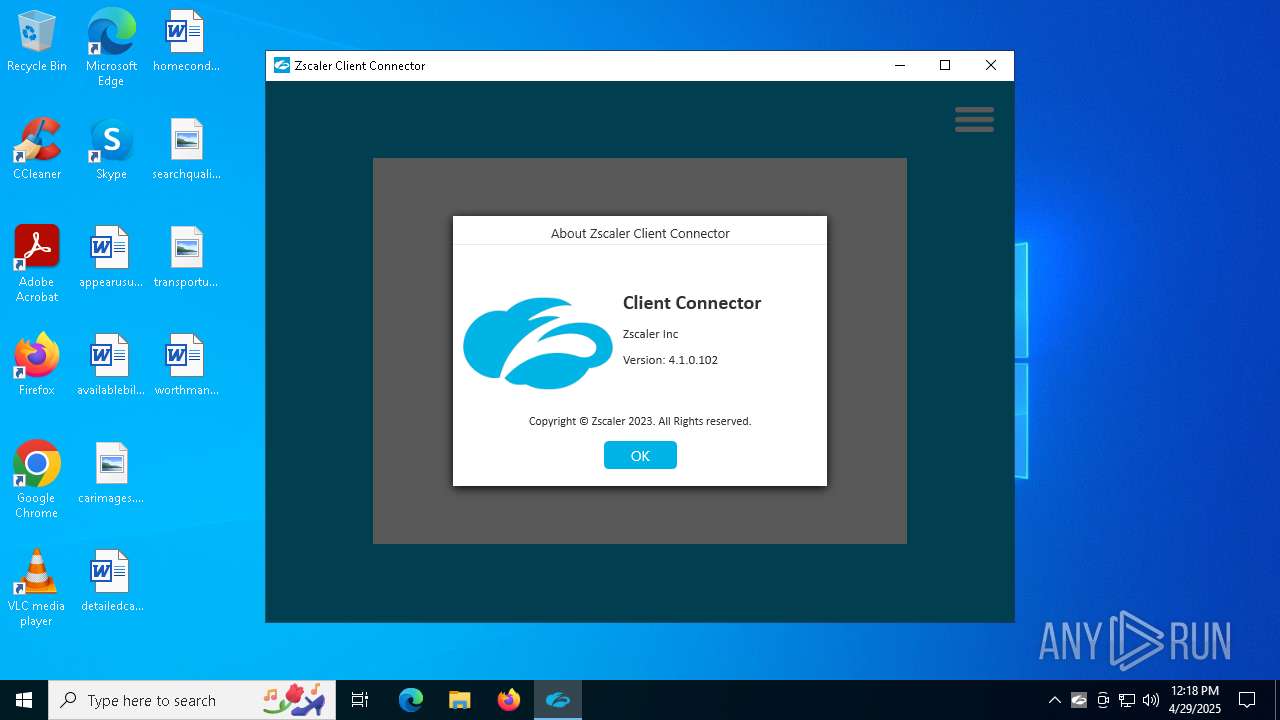
Task: Select the Microsoft Edge desktop shortcut
Action: pyautogui.click(x=111, y=47)
